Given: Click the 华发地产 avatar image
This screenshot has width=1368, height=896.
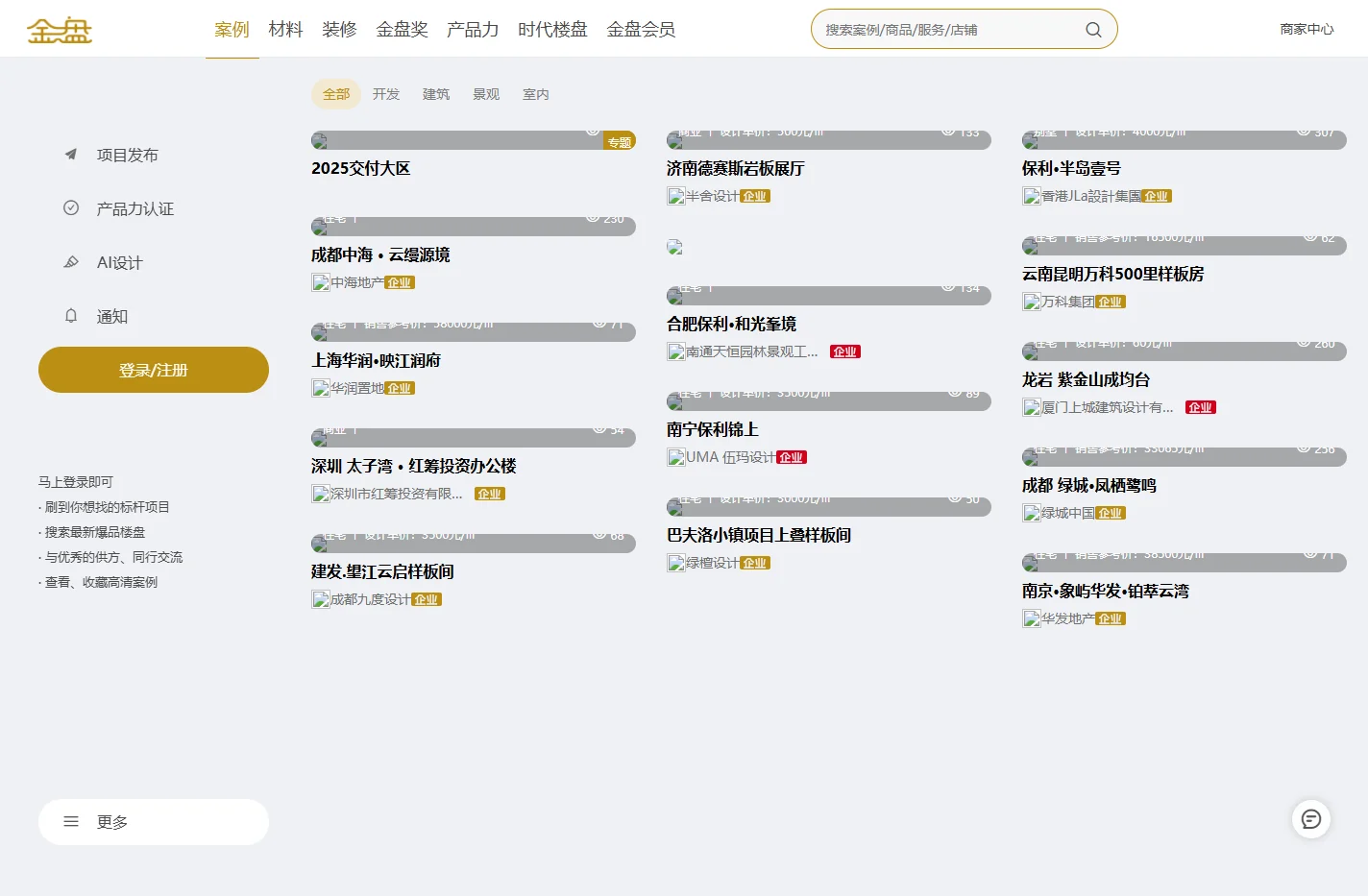Looking at the screenshot, I should [x=1032, y=618].
